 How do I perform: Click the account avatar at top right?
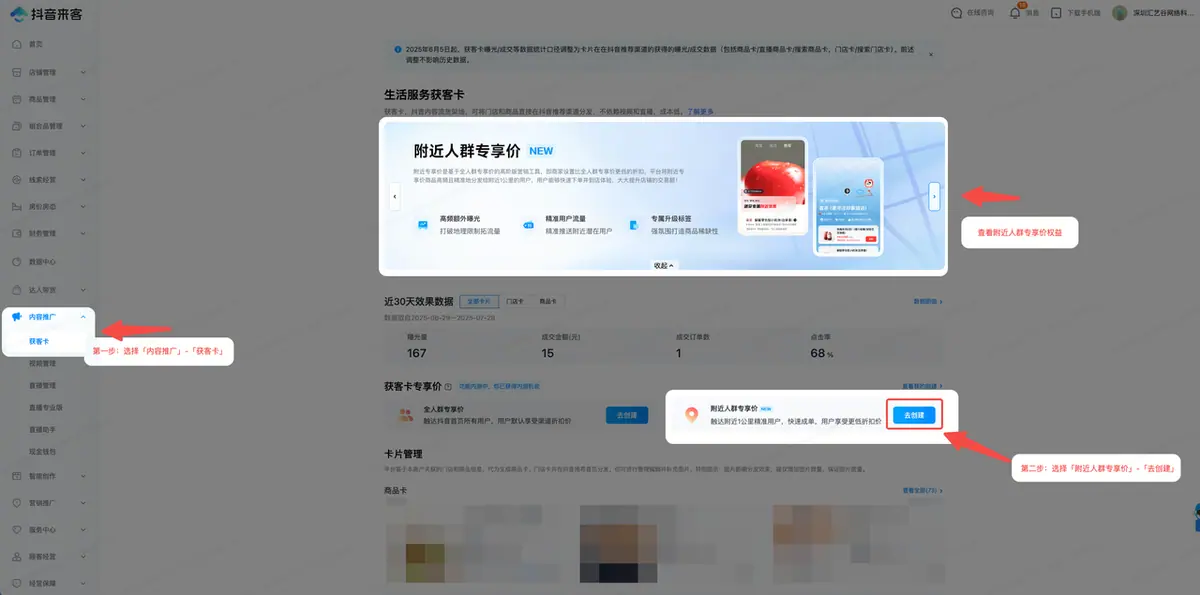point(1120,13)
